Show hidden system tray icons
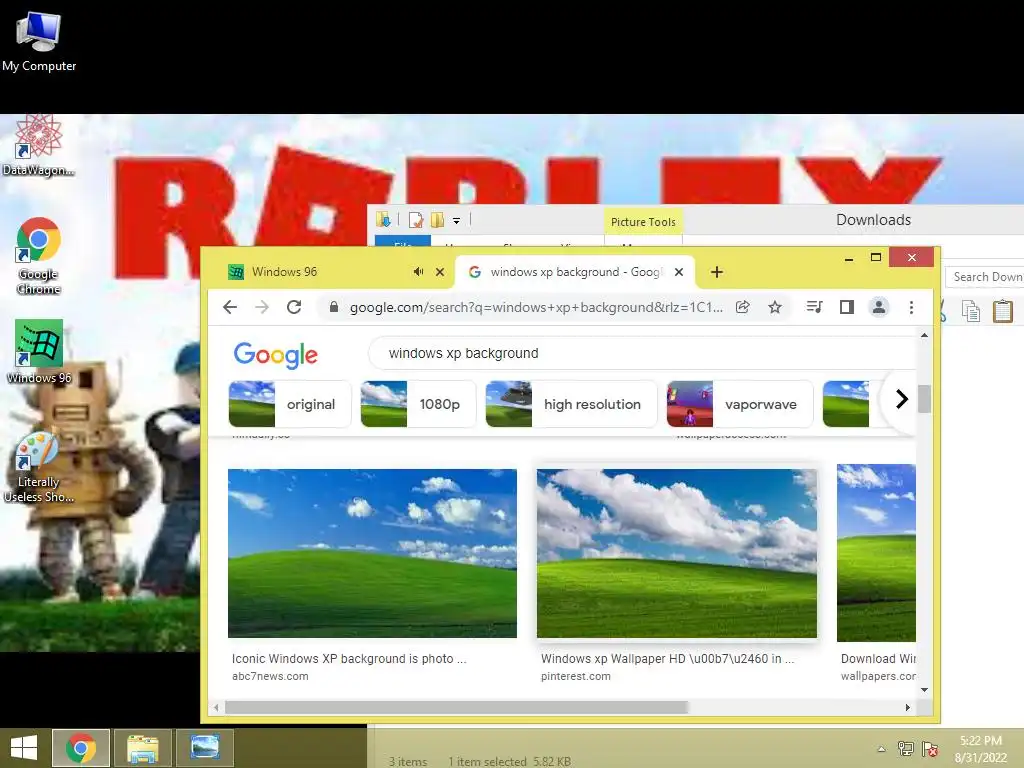This screenshot has width=1024, height=768. (882, 749)
